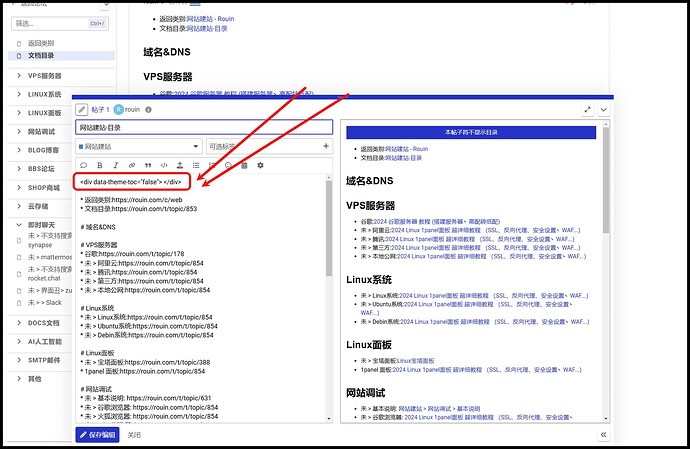This screenshot has width=690, height=449.
Task: Insert a date with the calendar icon
Action: click(x=244, y=165)
